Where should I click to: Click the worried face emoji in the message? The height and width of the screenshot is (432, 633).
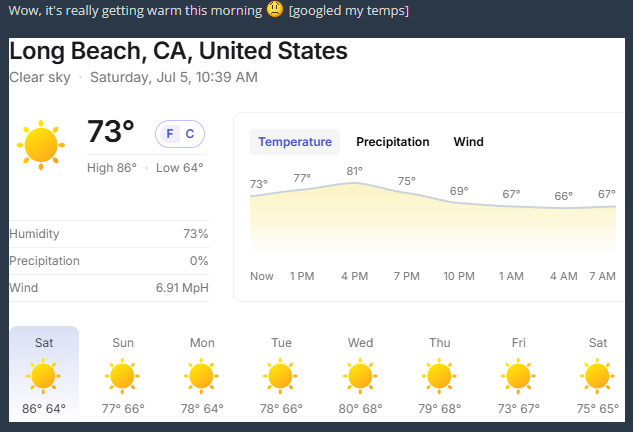(x=275, y=9)
